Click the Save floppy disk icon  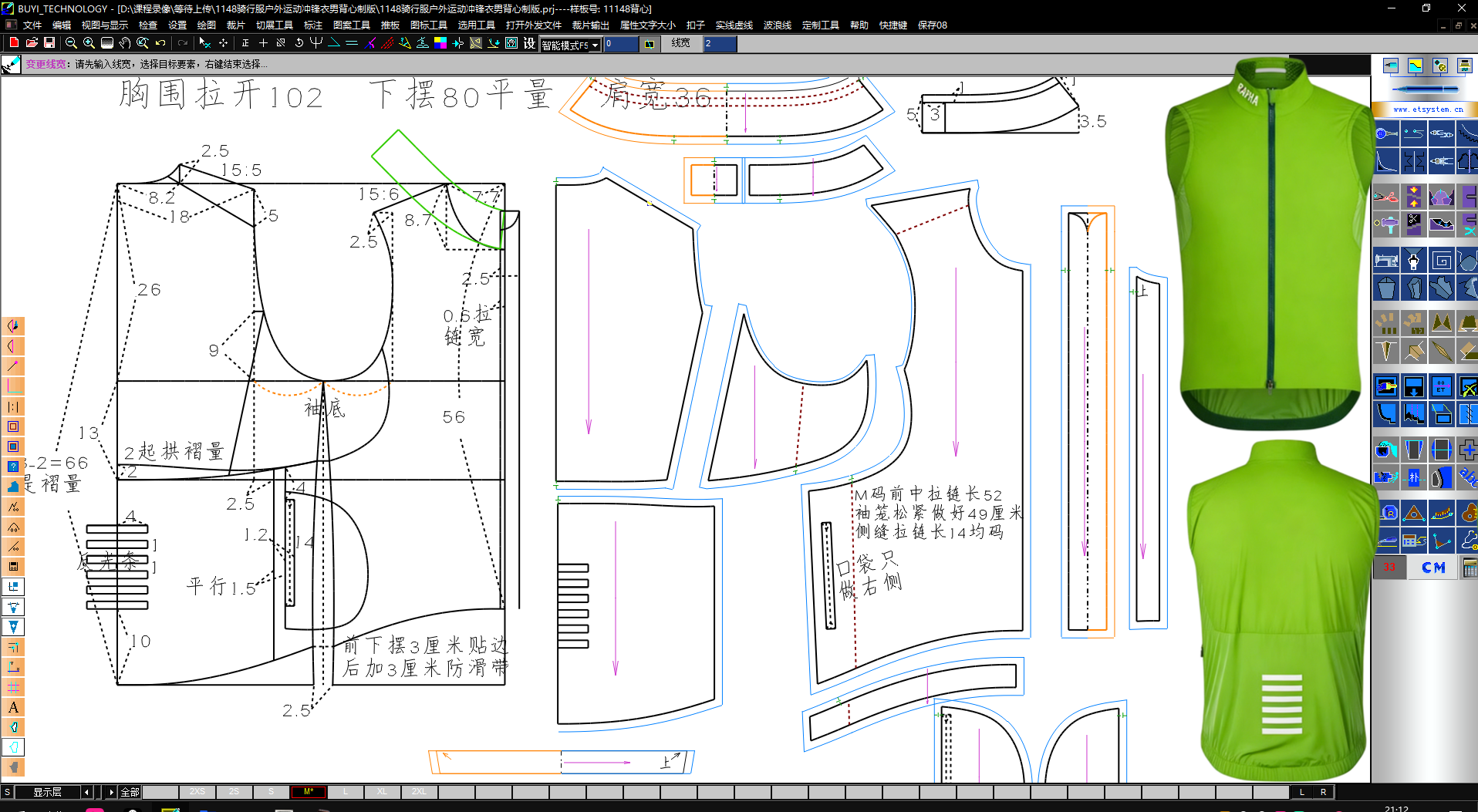pyautogui.click(x=49, y=43)
